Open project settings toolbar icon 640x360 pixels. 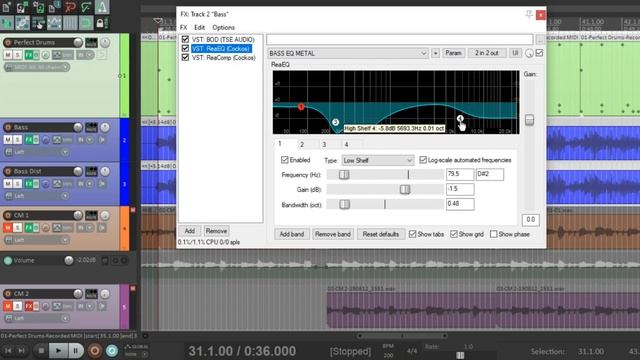pos(54,7)
